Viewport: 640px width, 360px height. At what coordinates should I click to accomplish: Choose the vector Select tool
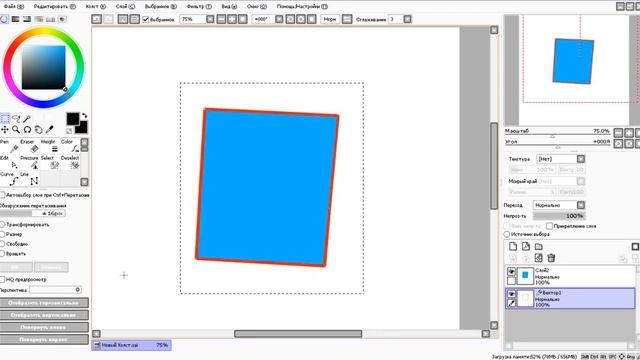50,162
